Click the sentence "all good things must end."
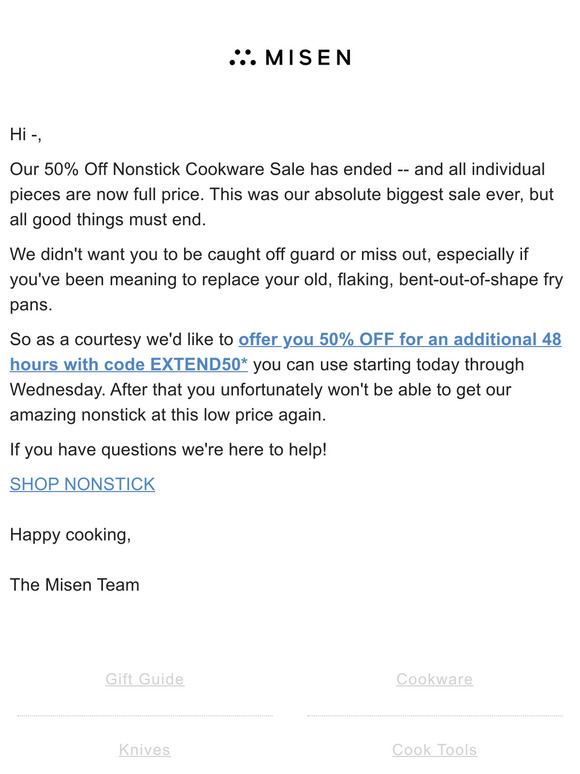 pos(108,220)
